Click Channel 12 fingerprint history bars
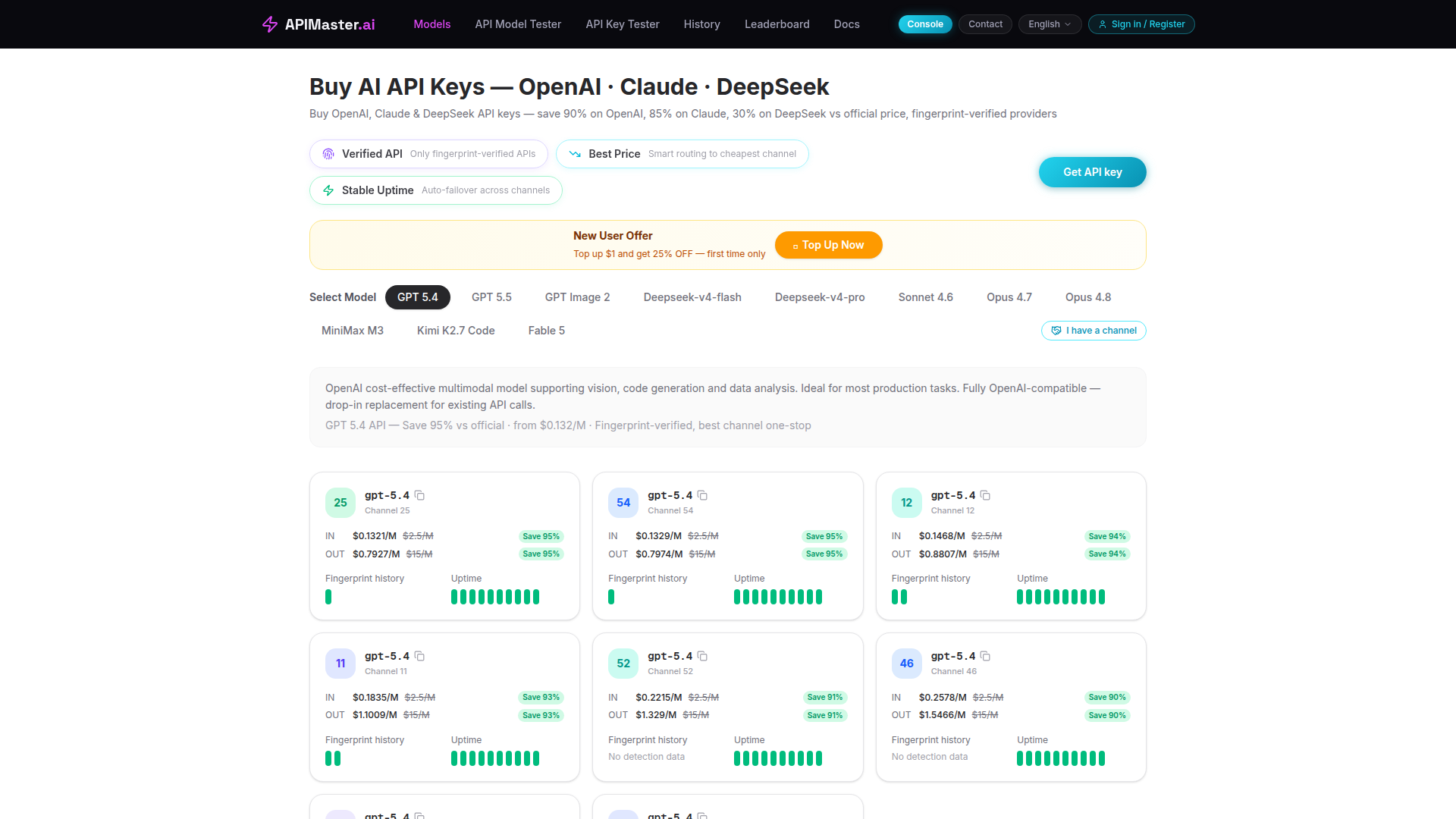Image resolution: width=1456 pixels, height=819 pixels. 899,597
